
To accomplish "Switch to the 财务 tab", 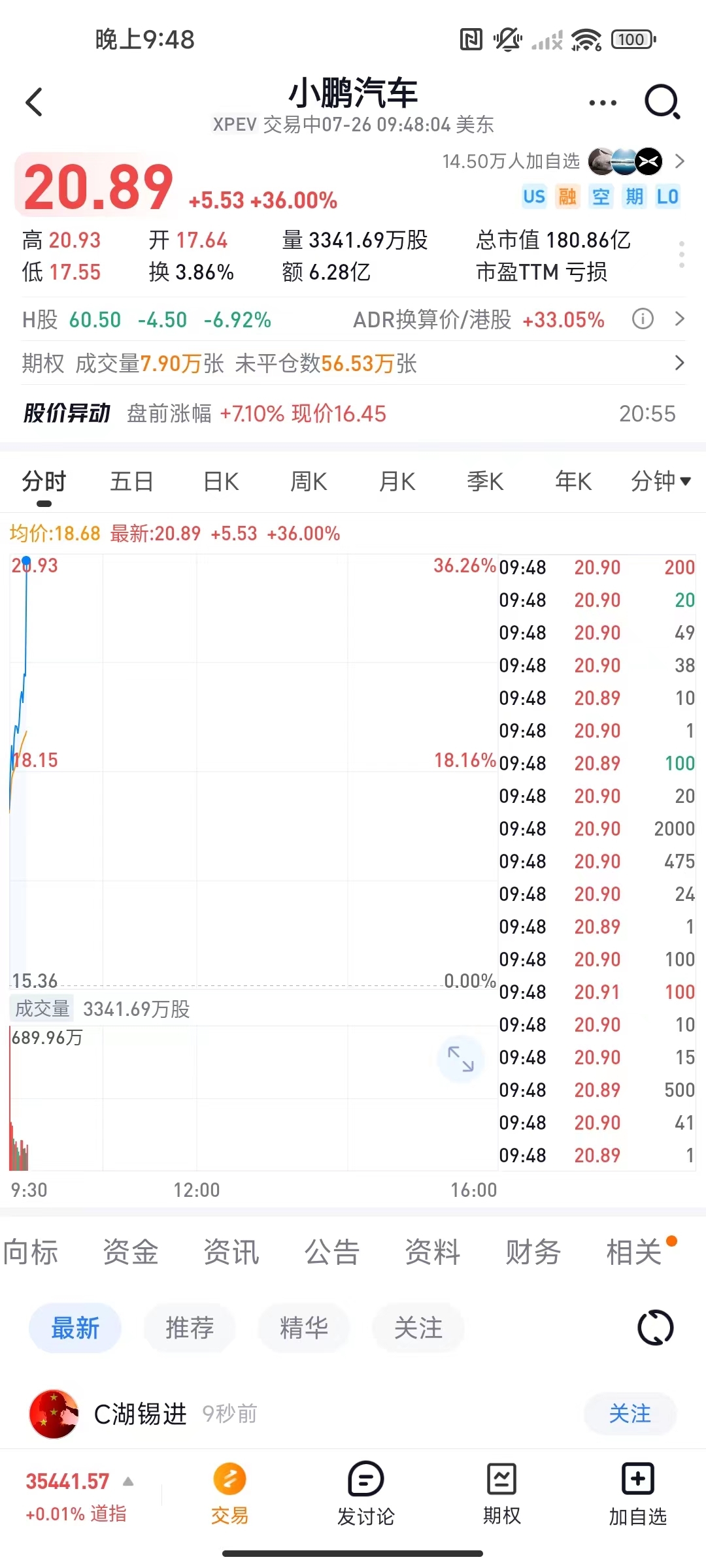I will 533,1252.
